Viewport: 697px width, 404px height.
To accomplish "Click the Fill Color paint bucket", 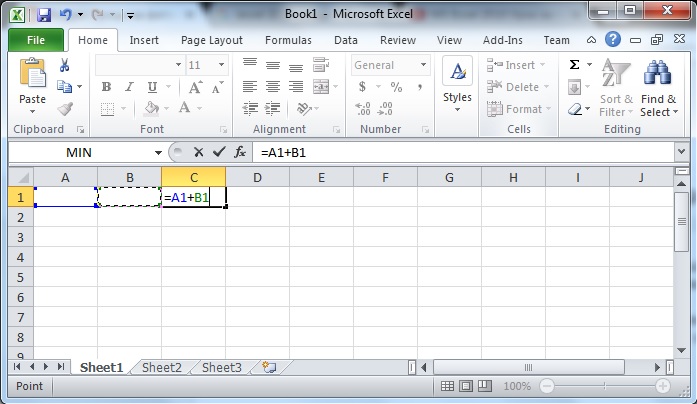I will coord(152,108).
